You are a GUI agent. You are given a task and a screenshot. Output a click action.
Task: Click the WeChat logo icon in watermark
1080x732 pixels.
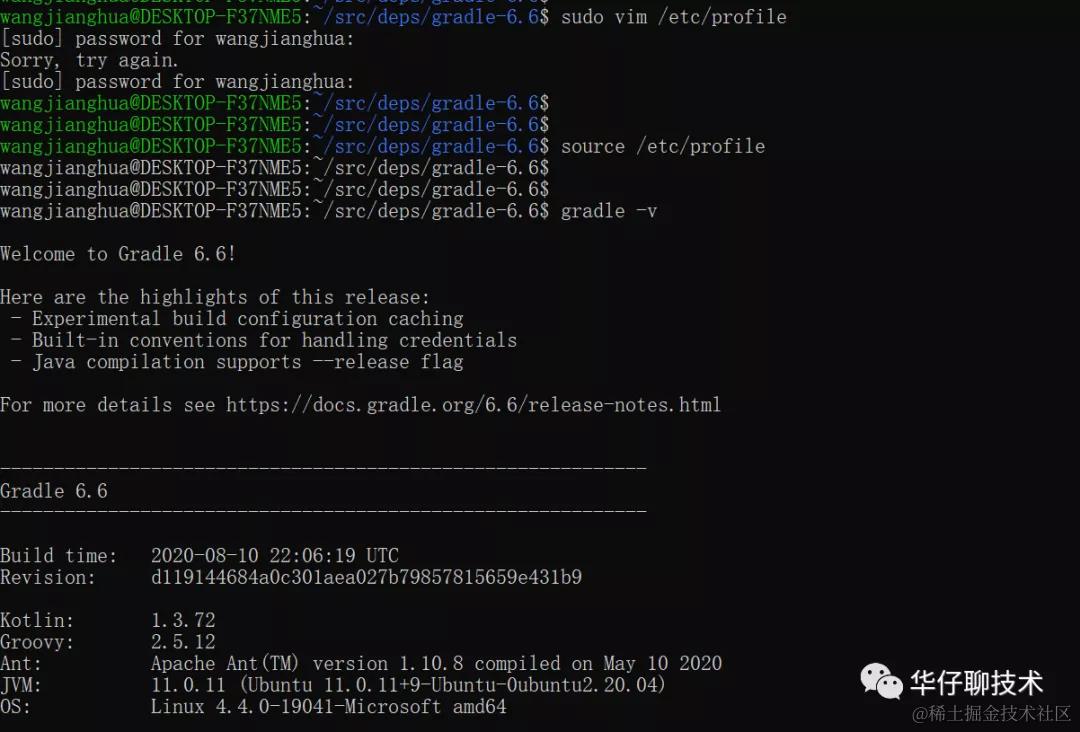click(x=881, y=681)
